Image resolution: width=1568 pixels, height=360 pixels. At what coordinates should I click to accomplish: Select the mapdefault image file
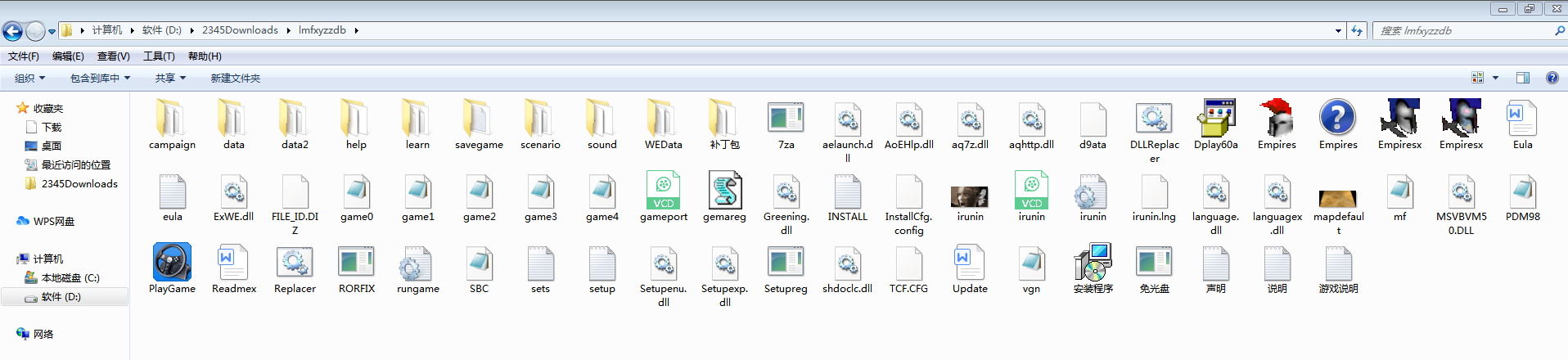1338,197
